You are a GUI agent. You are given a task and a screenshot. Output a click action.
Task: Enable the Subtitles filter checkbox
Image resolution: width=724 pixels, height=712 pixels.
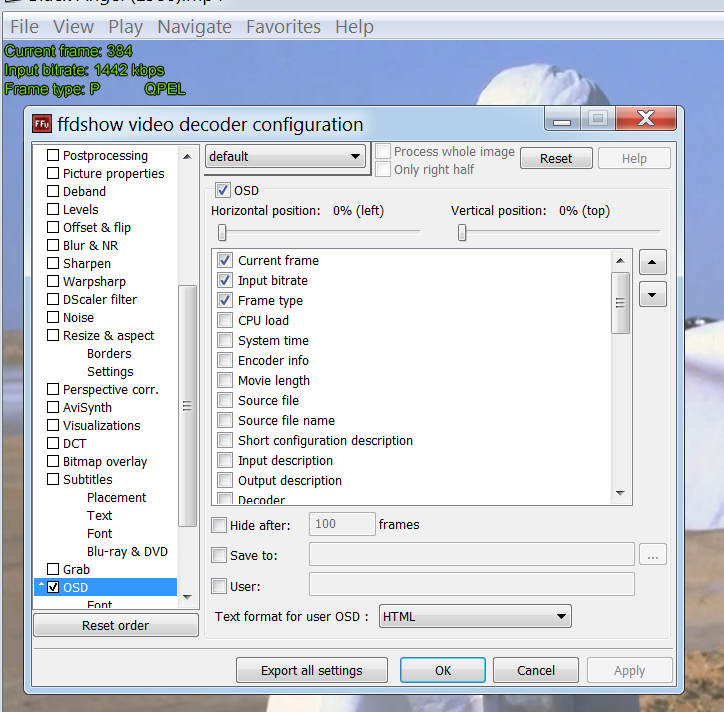[x=53, y=479]
